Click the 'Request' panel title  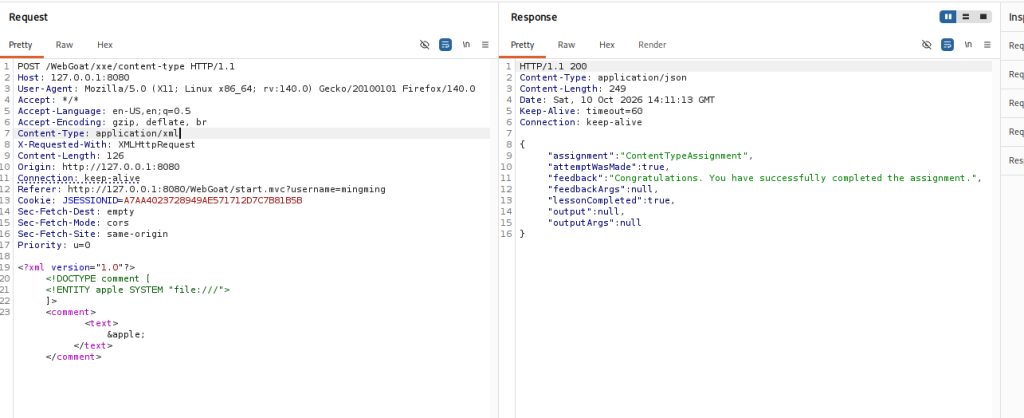point(28,18)
